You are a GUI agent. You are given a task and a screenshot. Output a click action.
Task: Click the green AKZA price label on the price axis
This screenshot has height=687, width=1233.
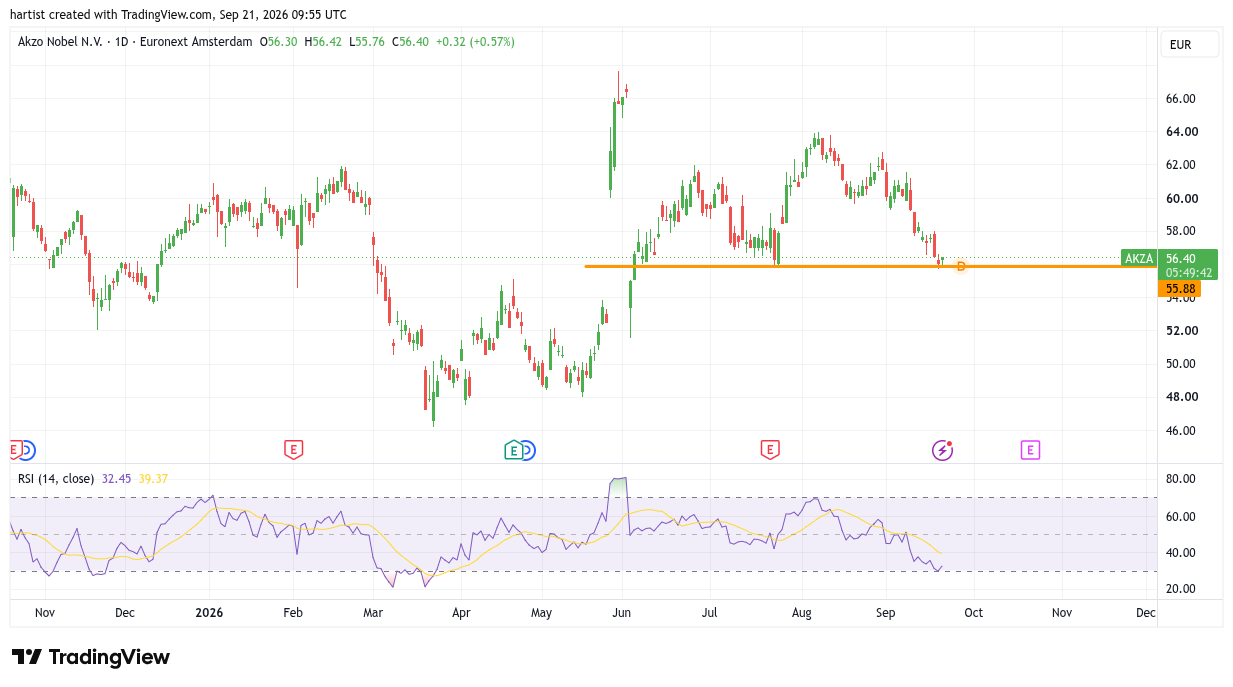[x=1139, y=258]
